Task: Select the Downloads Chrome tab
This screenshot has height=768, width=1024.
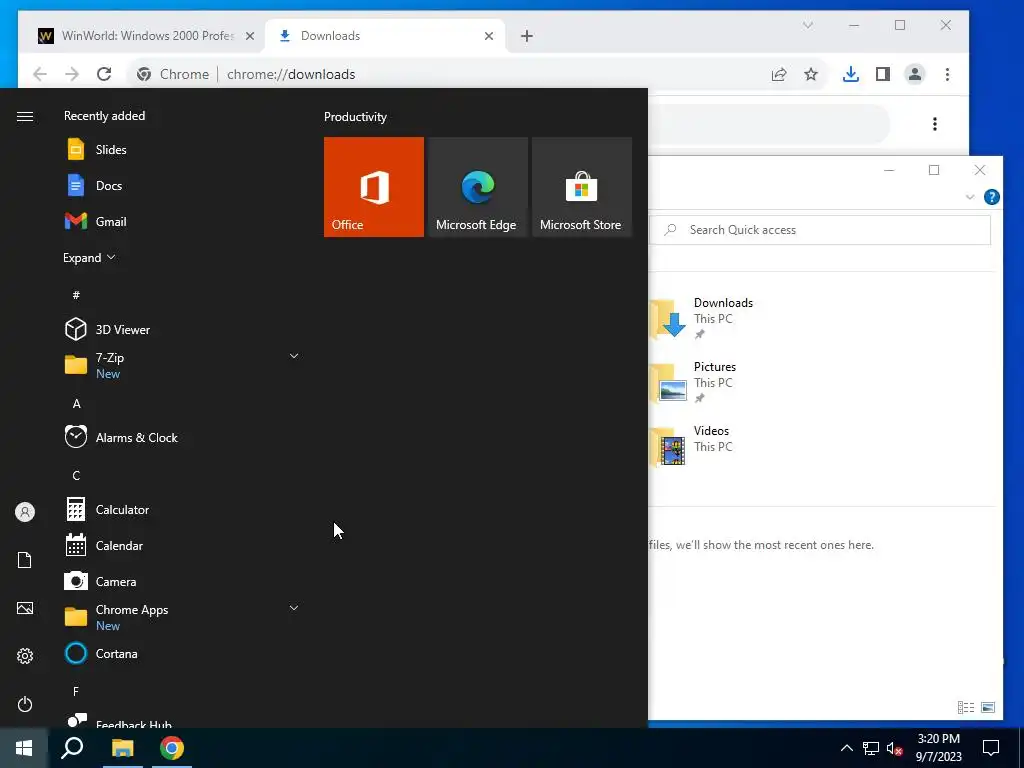Action: point(386,36)
